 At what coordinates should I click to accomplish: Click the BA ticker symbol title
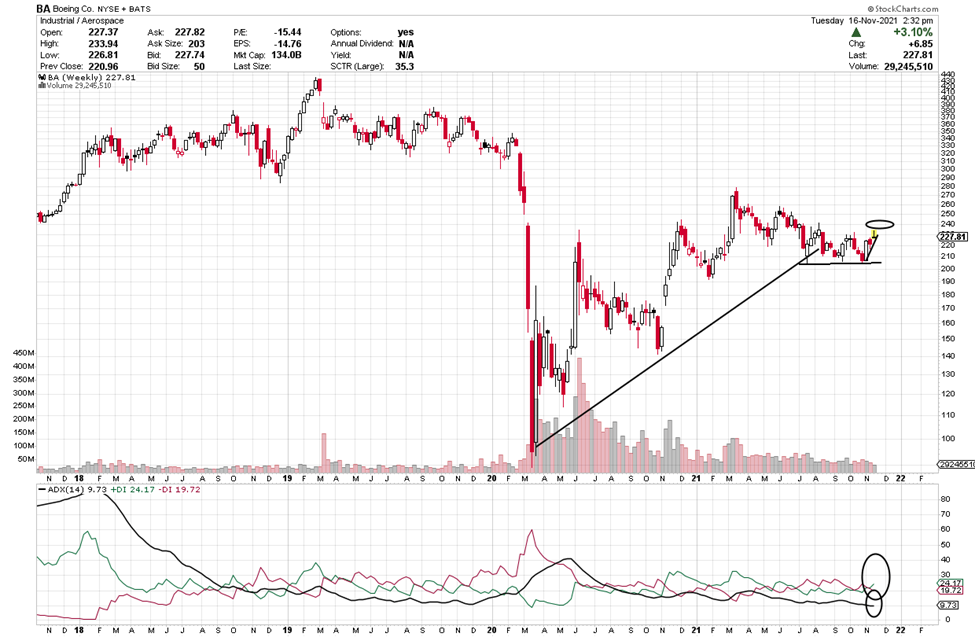tap(44, 7)
